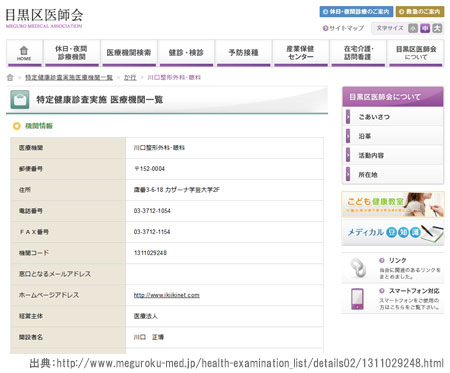Click the breadcrumb home icon
Viewport: 450px width, 373px height.
[10, 77]
